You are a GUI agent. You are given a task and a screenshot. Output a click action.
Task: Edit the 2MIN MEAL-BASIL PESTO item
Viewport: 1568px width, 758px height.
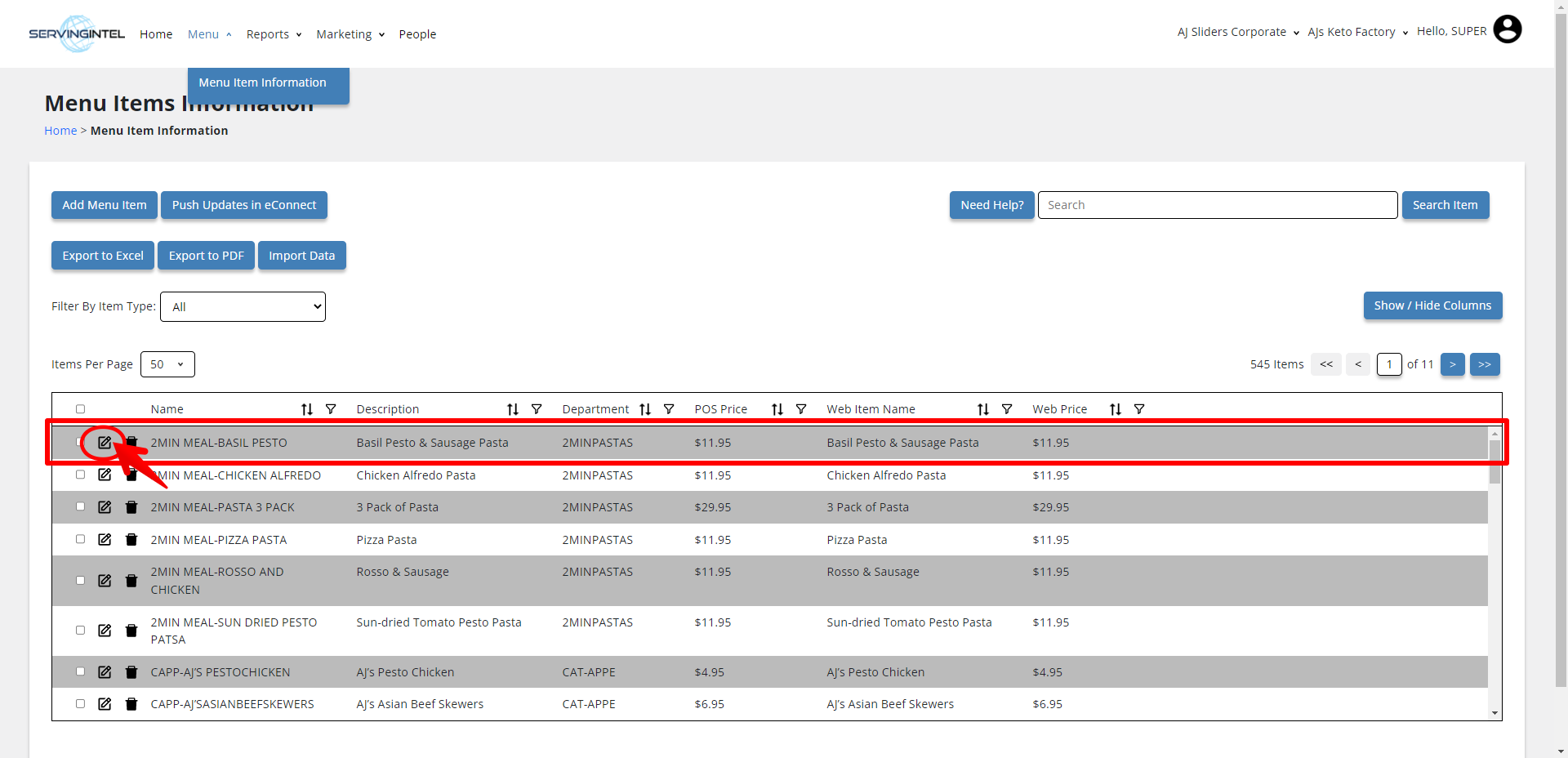[105, 443]
